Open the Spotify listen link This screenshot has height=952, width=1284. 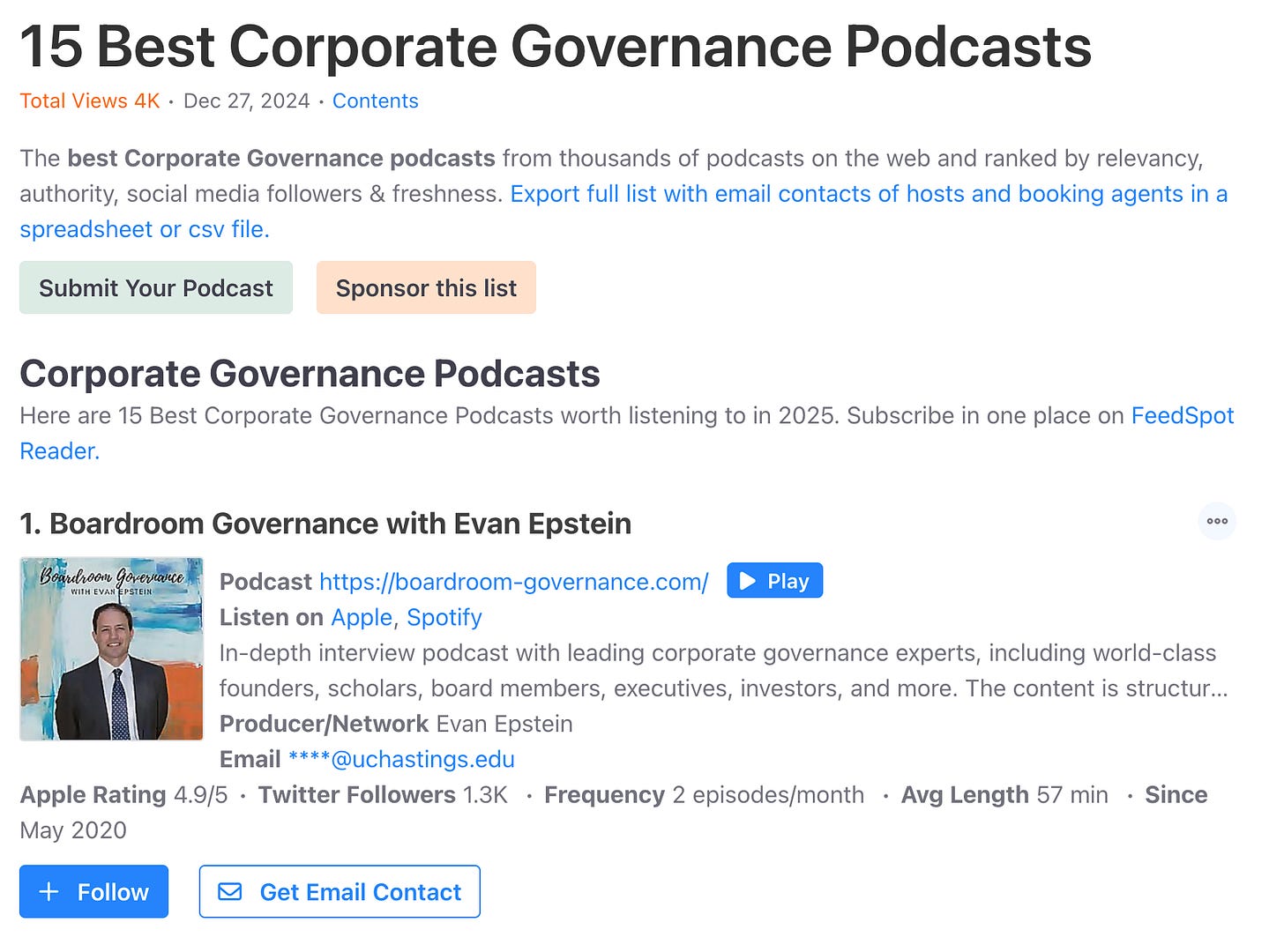point(444,617)
